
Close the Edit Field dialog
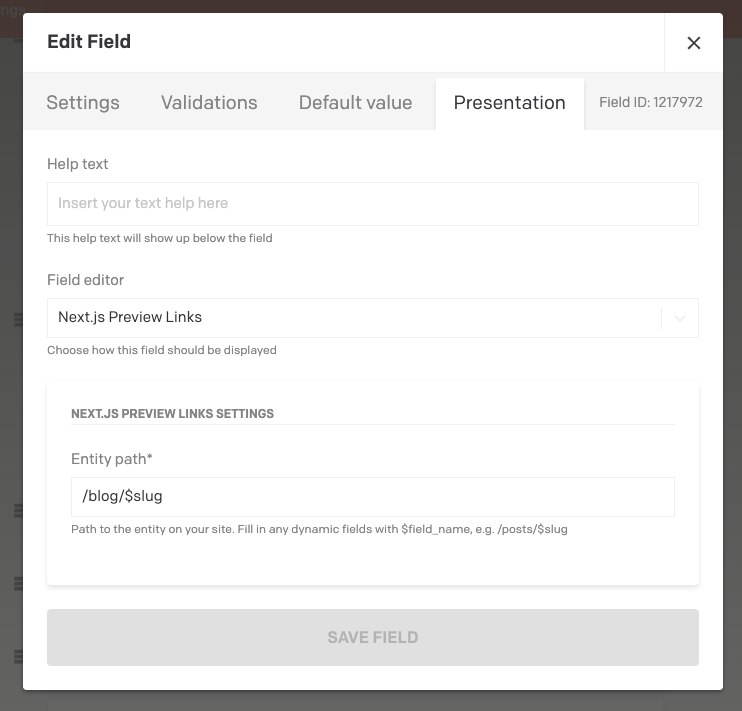click(x=693, y=43)
